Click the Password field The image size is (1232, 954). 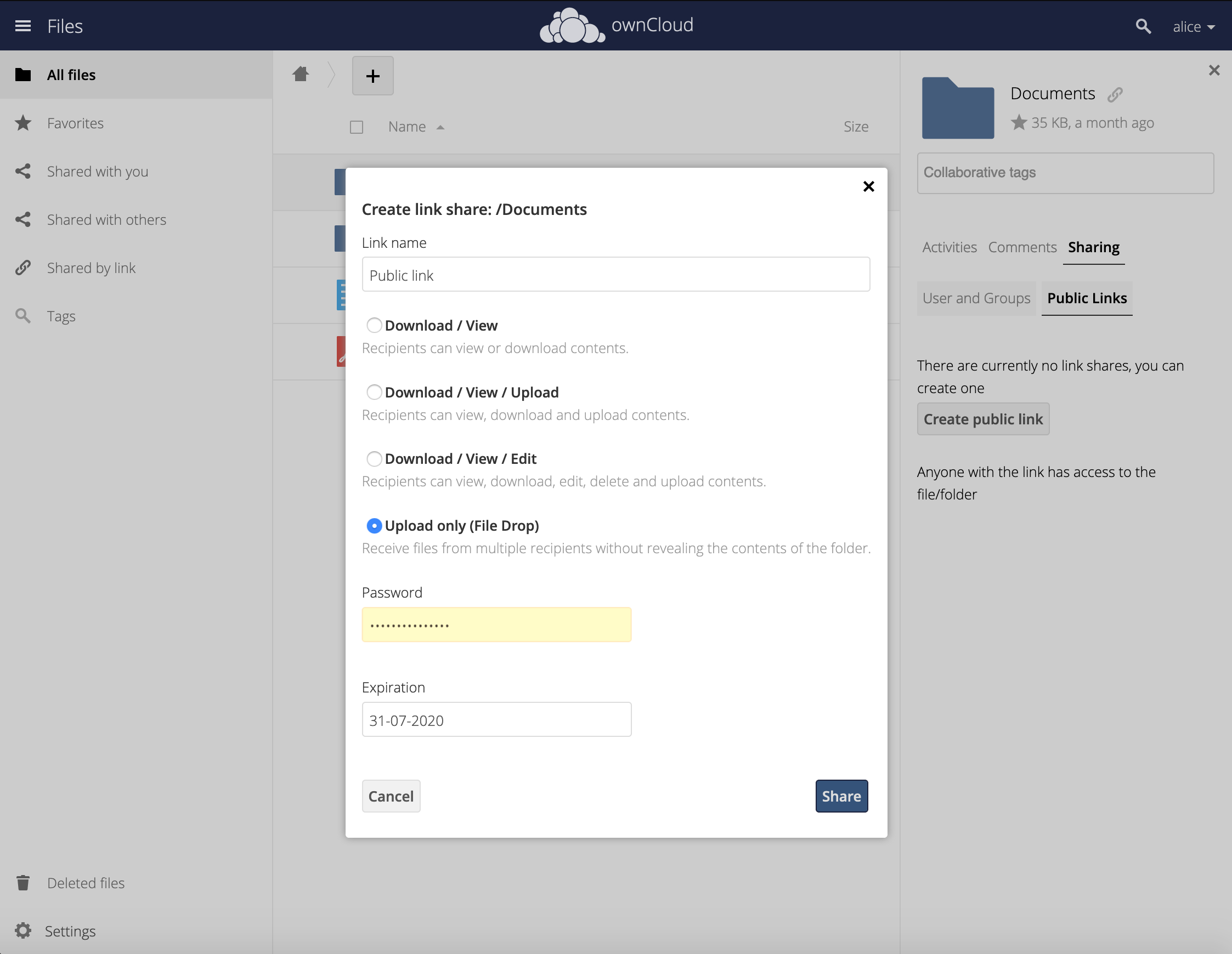496,624
